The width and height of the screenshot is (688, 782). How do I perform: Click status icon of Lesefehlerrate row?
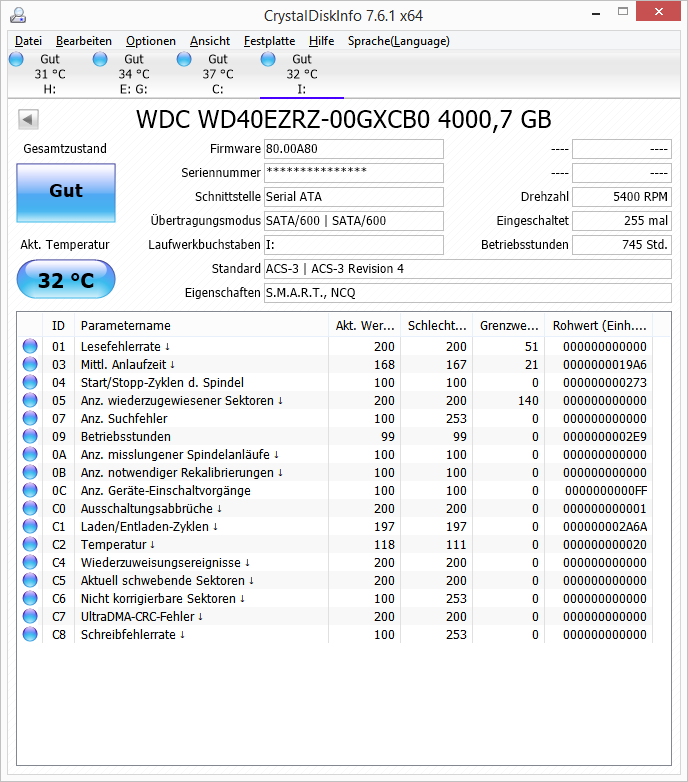(x=30, y=346)
